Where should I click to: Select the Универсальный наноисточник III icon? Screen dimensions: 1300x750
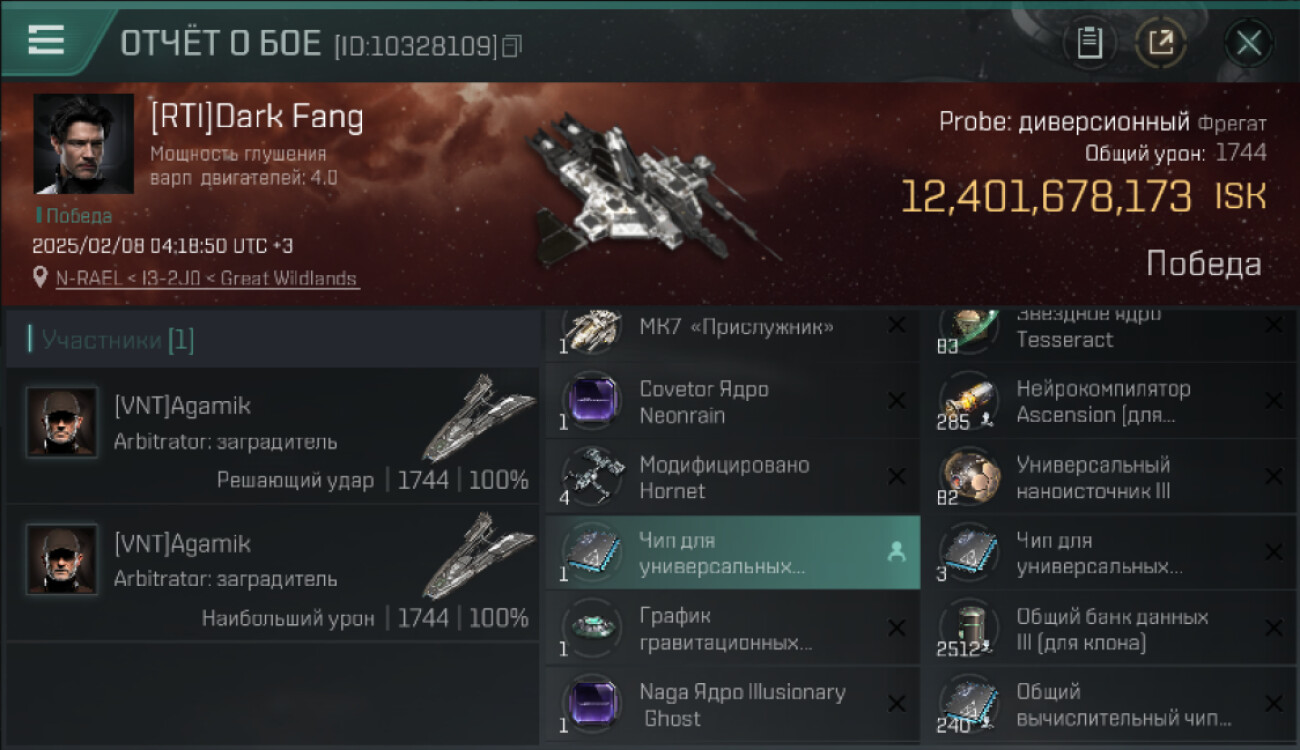(x=968, y=477)
